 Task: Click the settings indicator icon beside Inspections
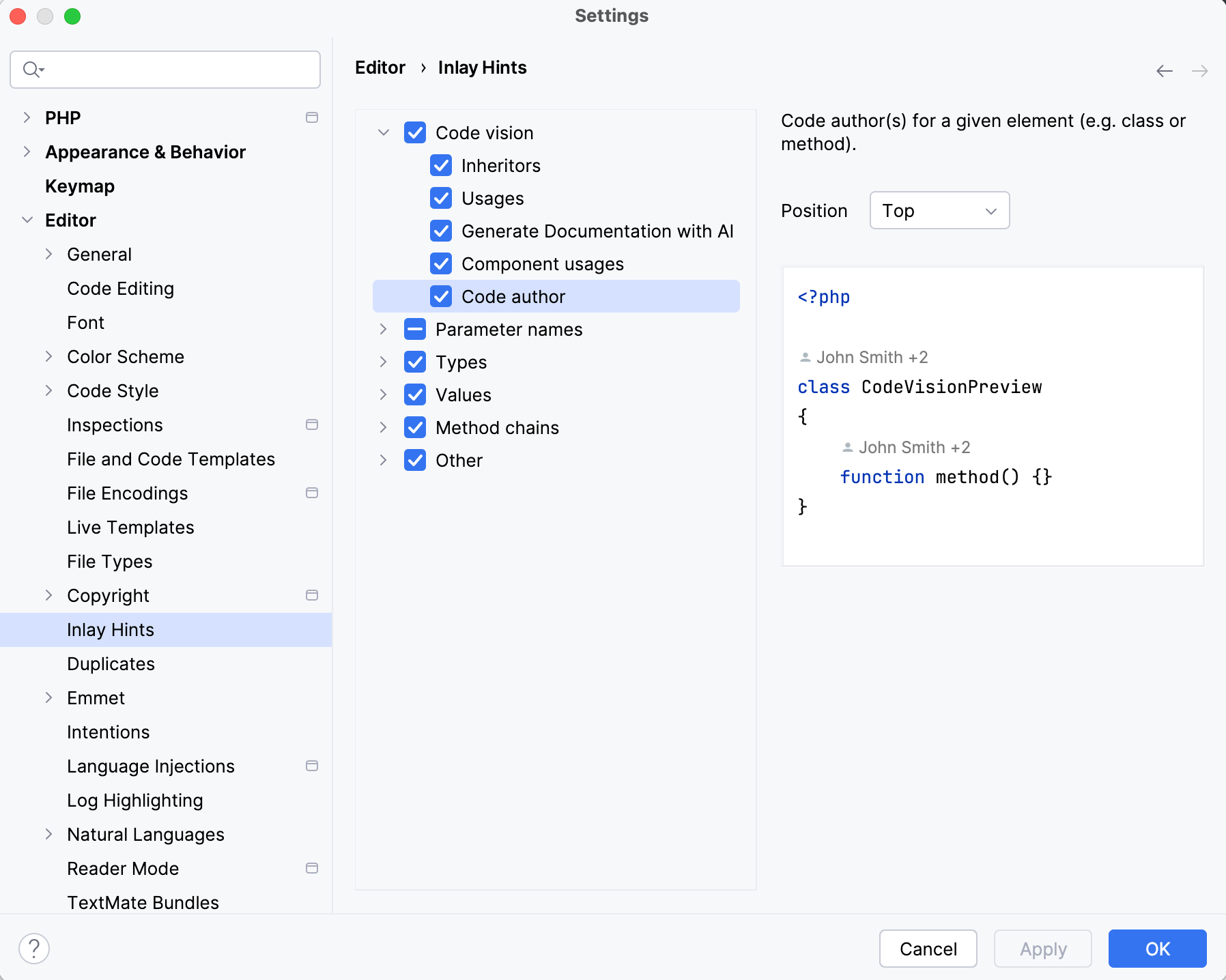coord(313,424)
